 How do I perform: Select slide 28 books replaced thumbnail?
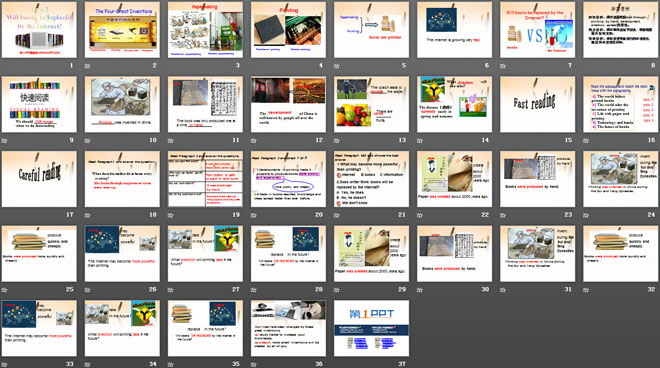coord(288,253)
